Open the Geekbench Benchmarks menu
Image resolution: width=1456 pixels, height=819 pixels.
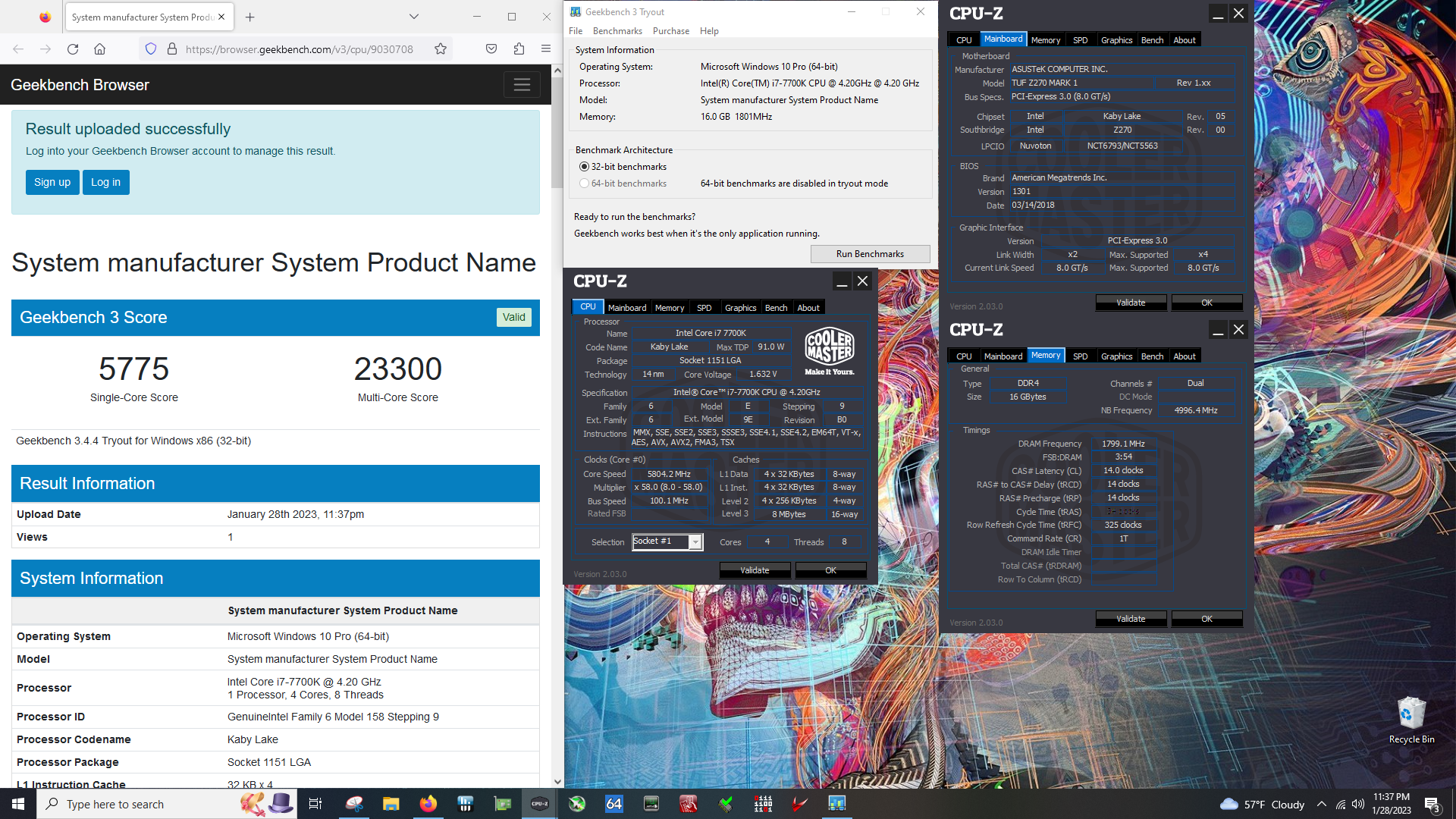617,31
